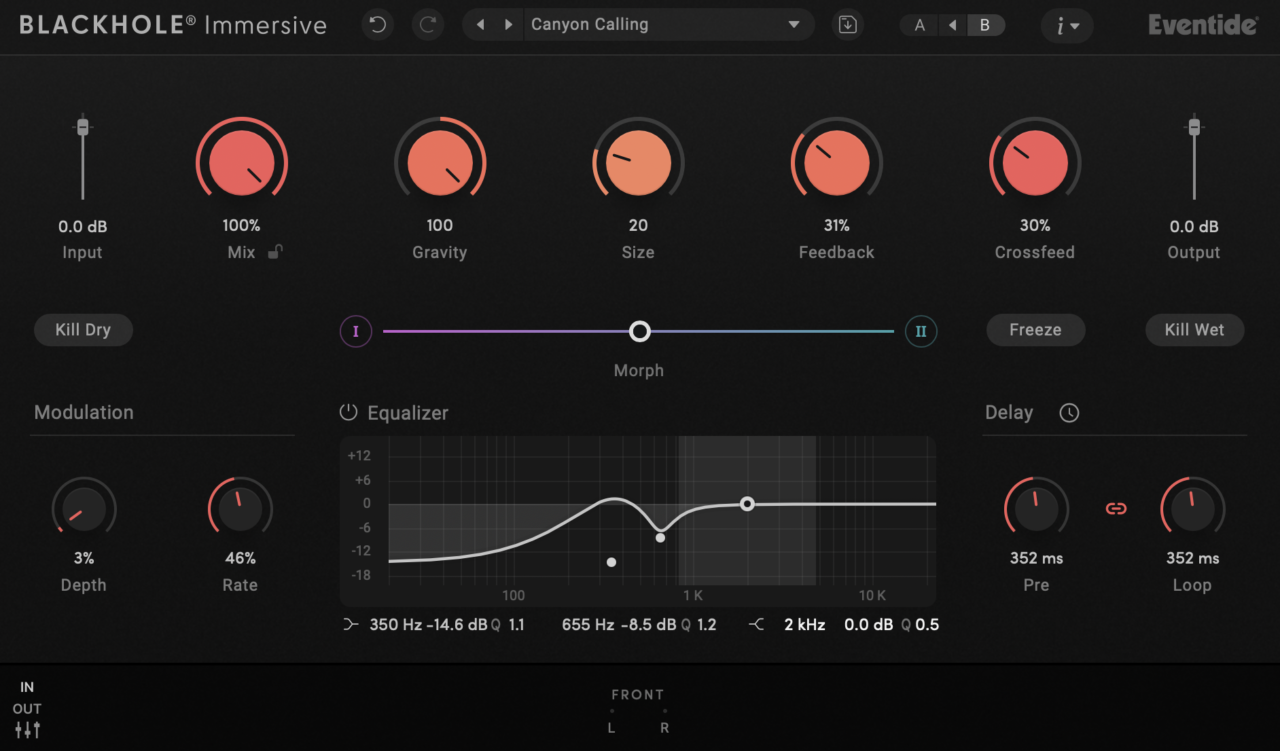Toggle the Equalizer power button
This screenshot has width=1280, height=751.
pos(348,412)
